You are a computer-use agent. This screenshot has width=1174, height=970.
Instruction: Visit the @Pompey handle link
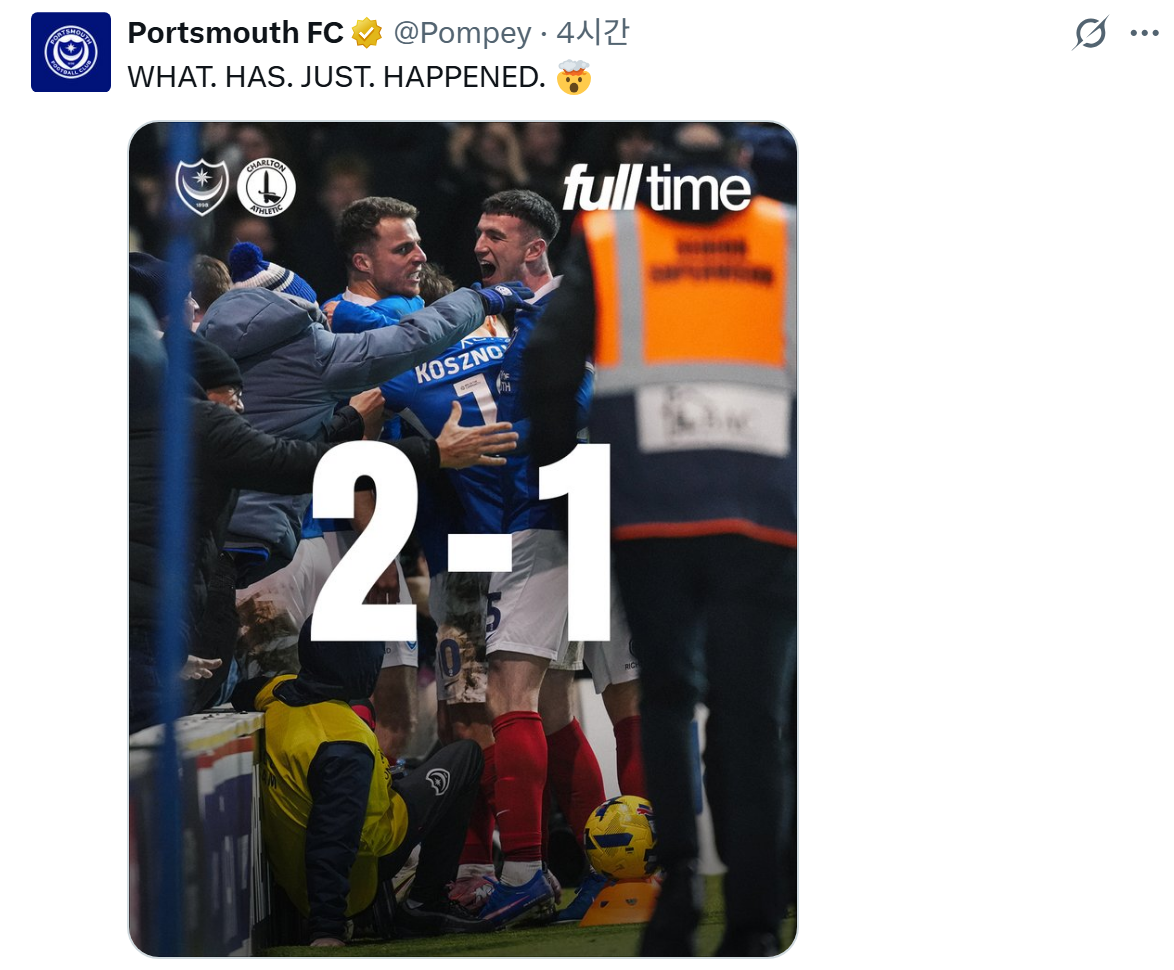point(462,33)
